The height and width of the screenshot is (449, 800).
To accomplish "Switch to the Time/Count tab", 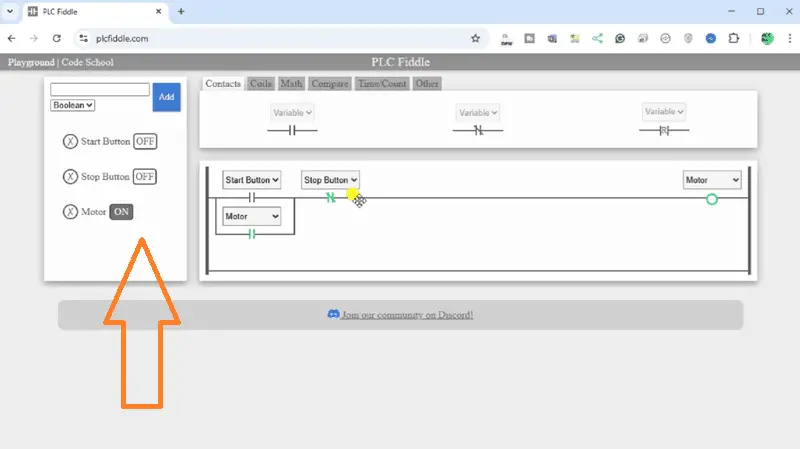I will coord(382,84).
